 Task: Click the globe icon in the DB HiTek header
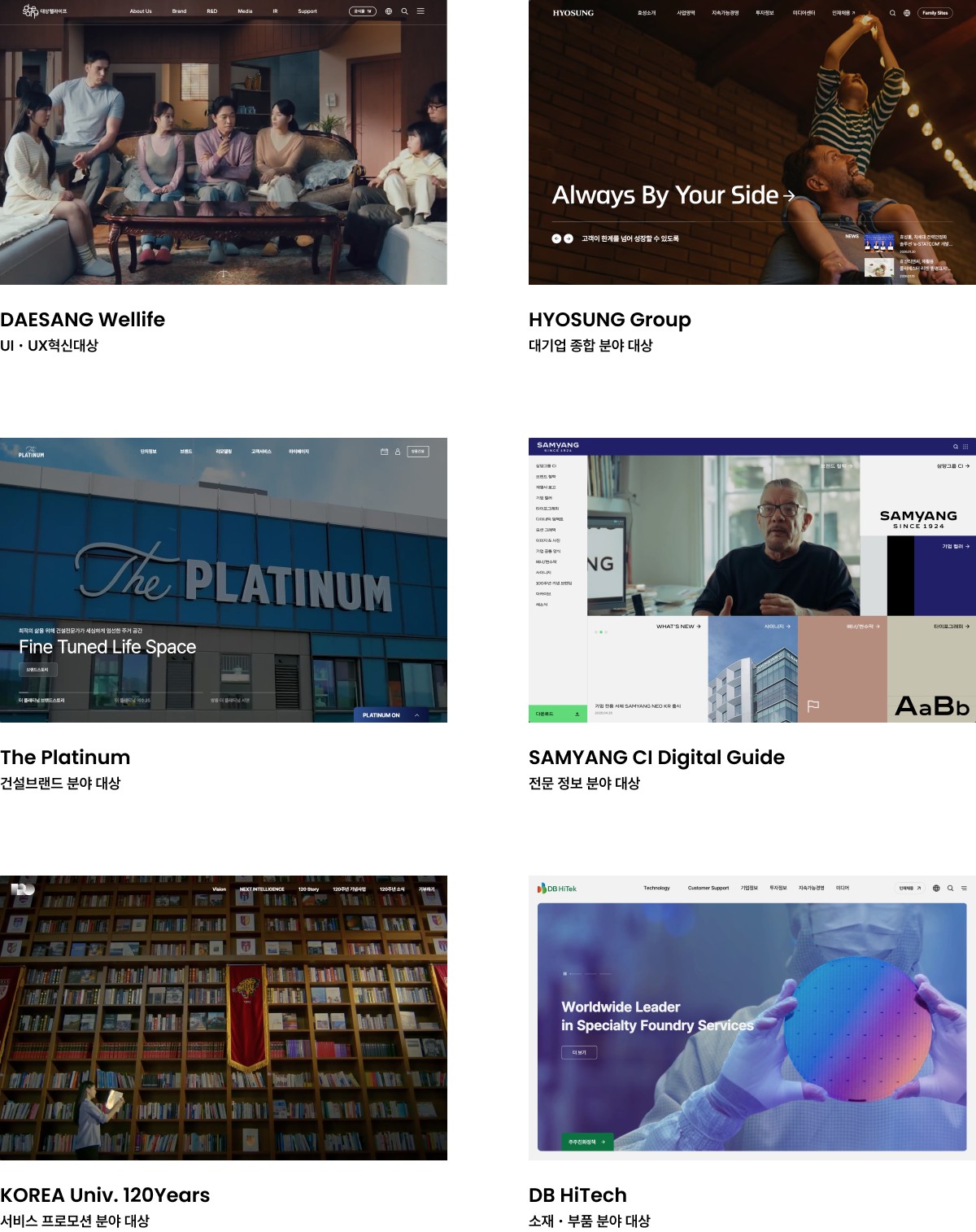[936, 888]
